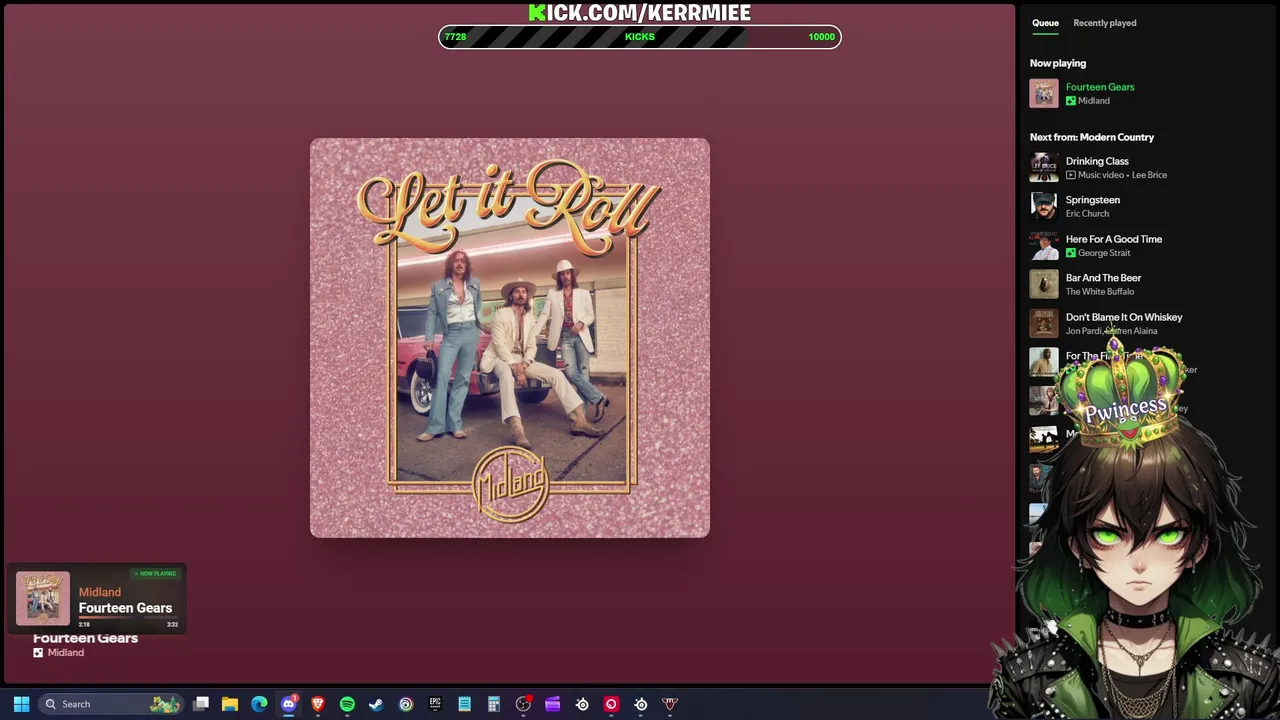Screen dimensions: 1280x720
Task: Click the Let It Roll album cover
Action: [x=510, y=338]
